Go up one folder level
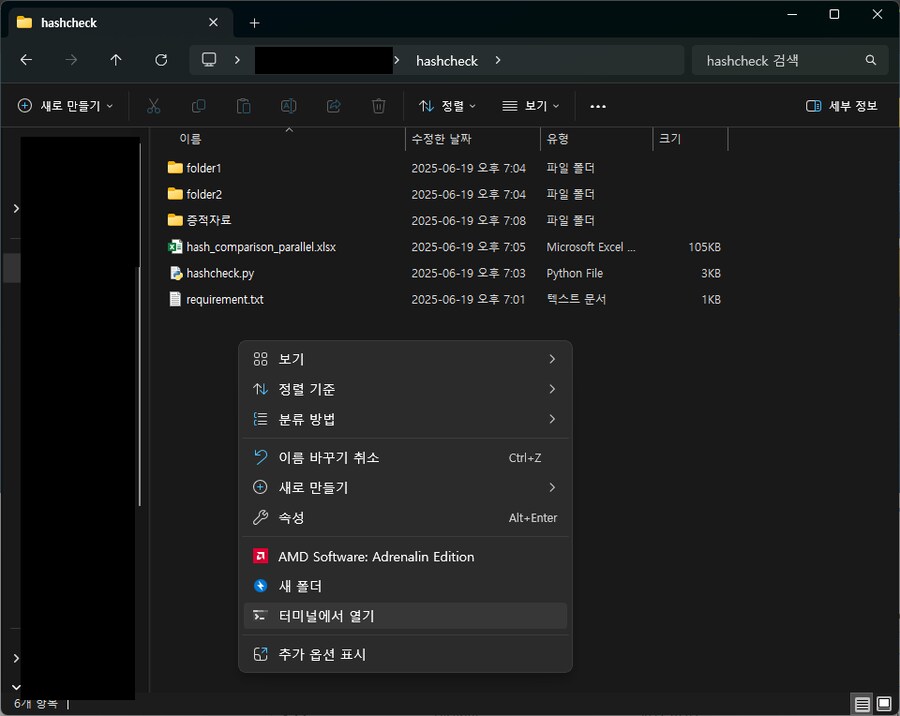Image resolution: width=900 pixels, height=716 pixels. [x=116, y=60]
